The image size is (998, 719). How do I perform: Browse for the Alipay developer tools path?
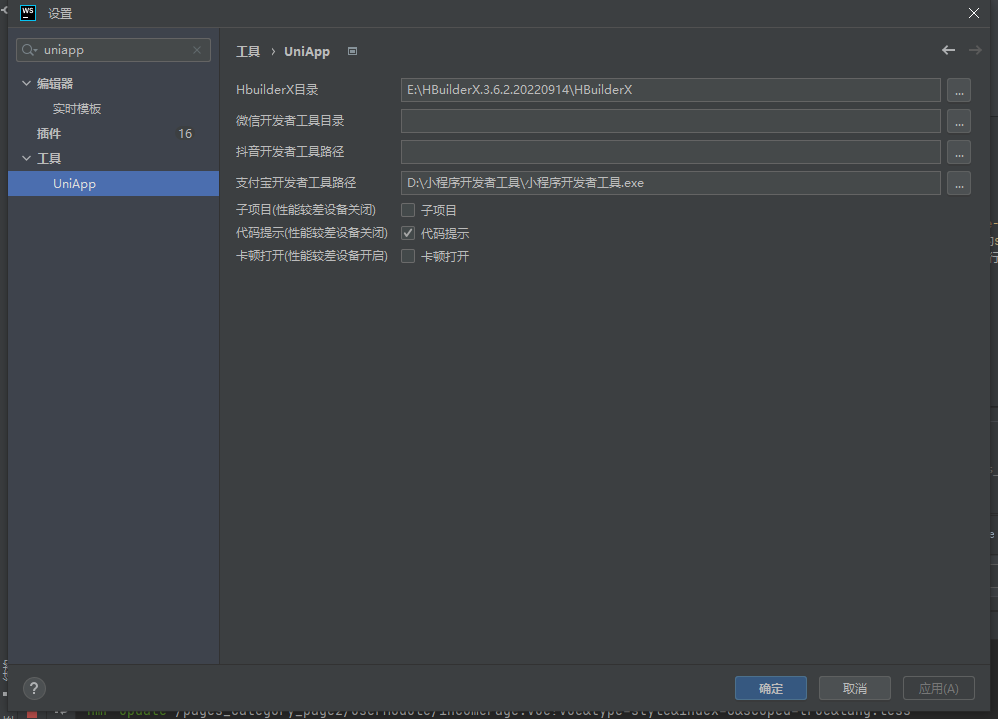pyautogui.click(x=959, y=184)
